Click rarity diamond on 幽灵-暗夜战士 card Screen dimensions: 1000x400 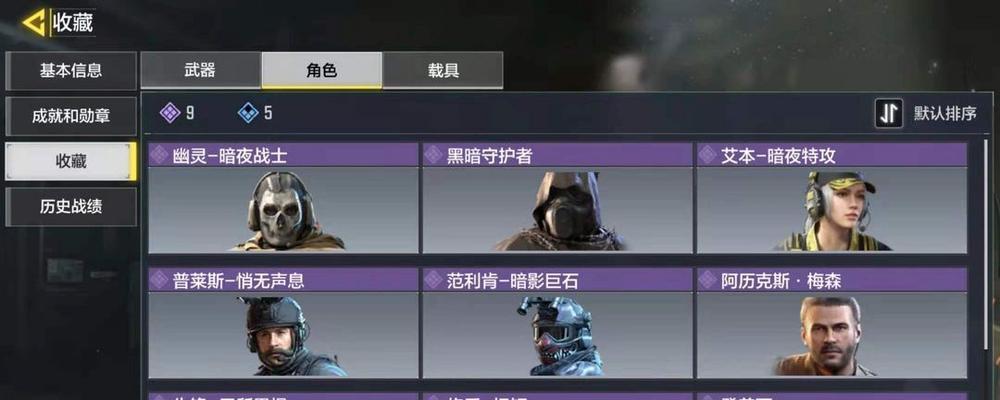pyautogui.click(x=159, y=155)
